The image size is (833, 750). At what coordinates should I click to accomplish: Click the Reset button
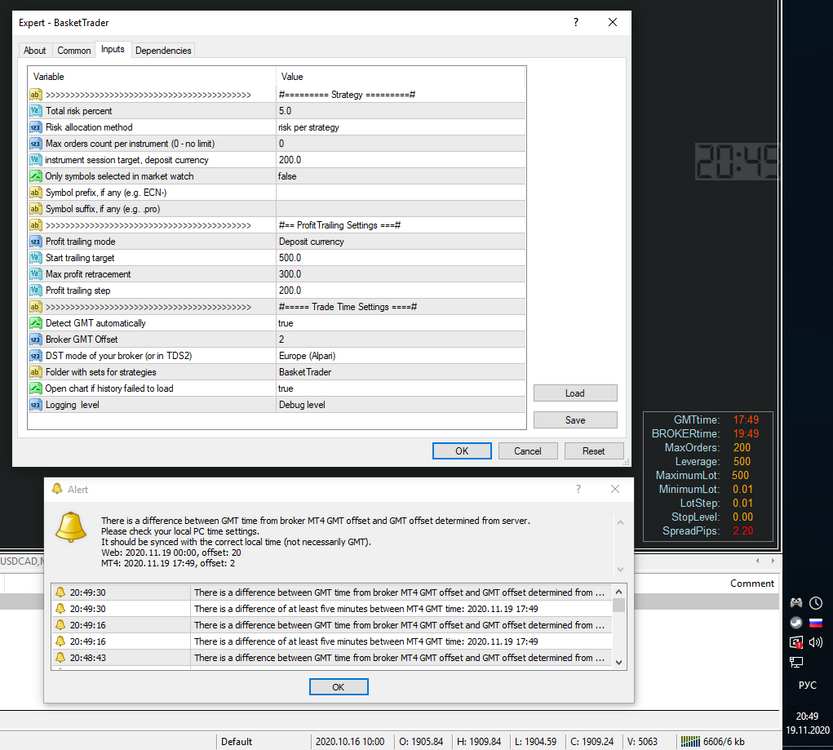593,451
